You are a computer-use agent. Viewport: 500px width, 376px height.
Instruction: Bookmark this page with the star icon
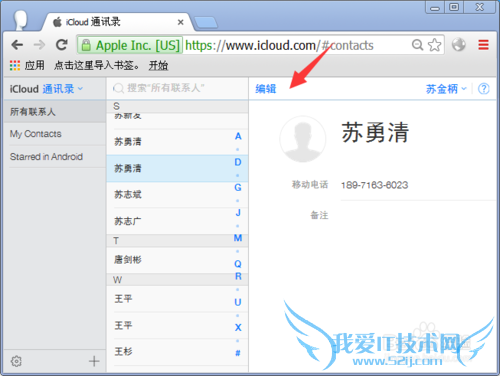tap(434, 45)
